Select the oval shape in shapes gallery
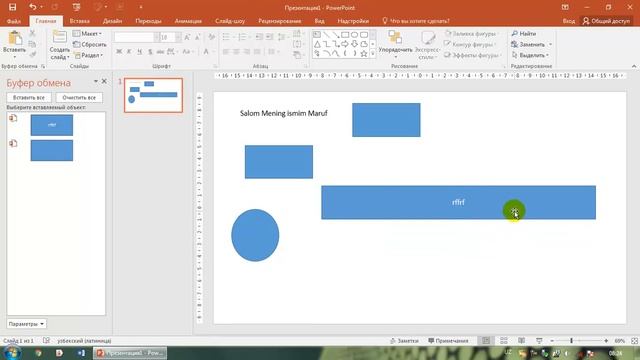This screenshot has height=360, width=640. pyautogui.click(x=354, y=35)
